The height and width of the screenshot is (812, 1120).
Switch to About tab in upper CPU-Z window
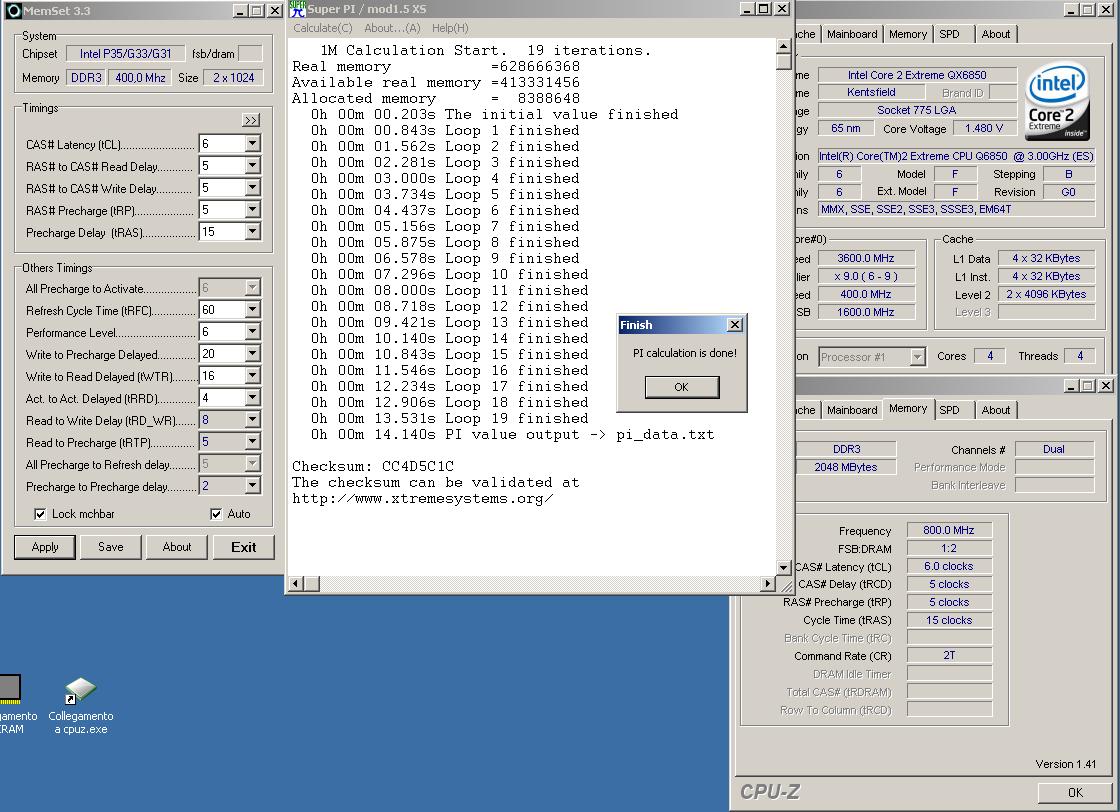tap(996, 34)
